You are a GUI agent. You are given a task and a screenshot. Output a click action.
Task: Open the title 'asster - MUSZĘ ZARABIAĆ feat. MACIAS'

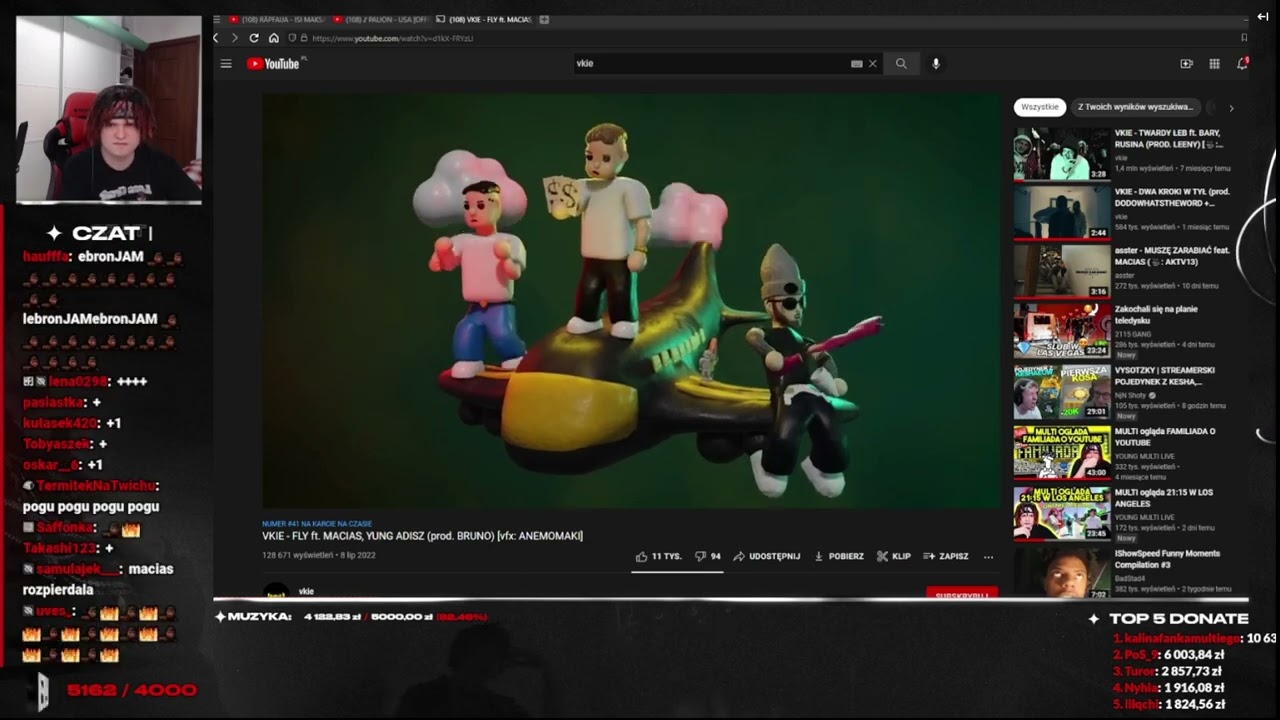1172,255
